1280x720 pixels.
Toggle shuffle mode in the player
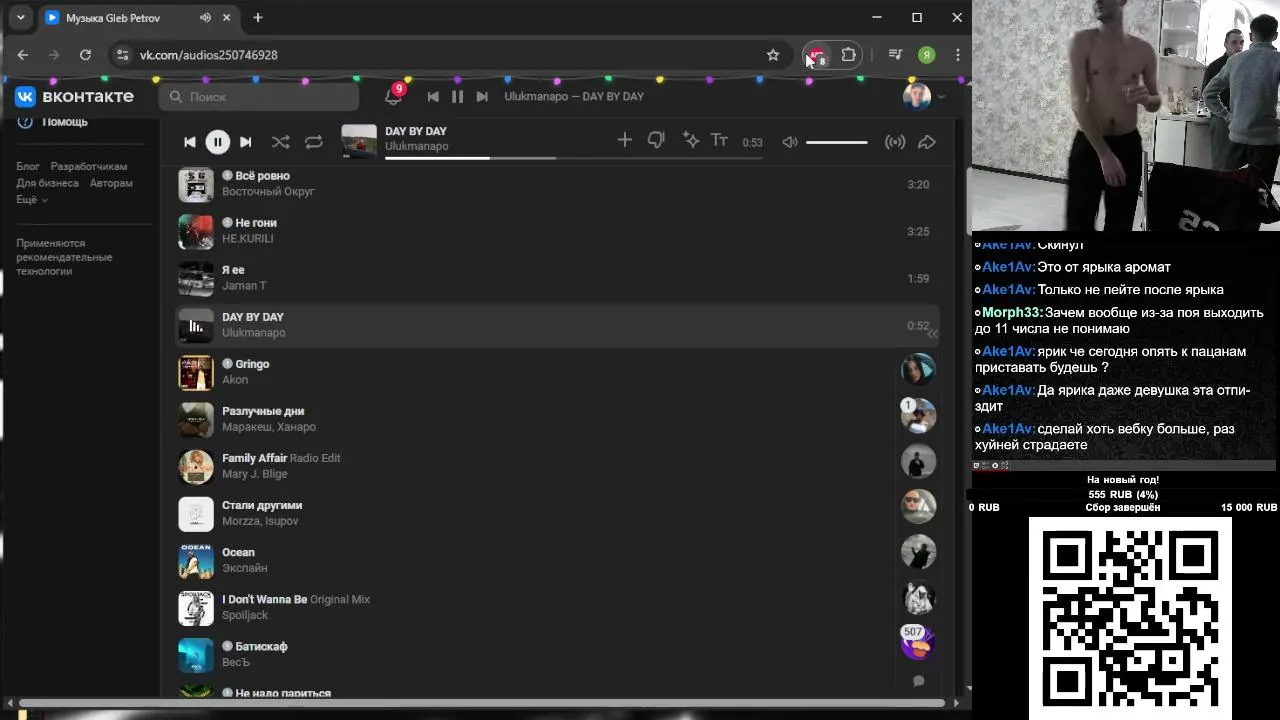(281, 142)
